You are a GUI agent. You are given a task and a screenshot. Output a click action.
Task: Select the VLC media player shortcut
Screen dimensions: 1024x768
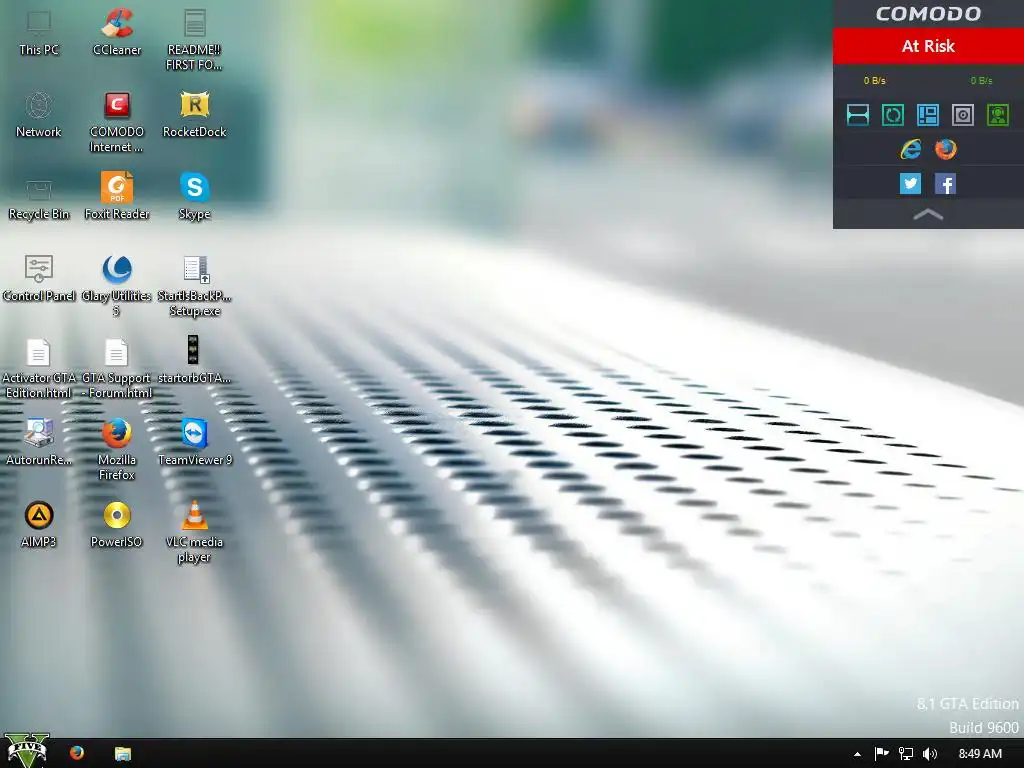[194, 533]
